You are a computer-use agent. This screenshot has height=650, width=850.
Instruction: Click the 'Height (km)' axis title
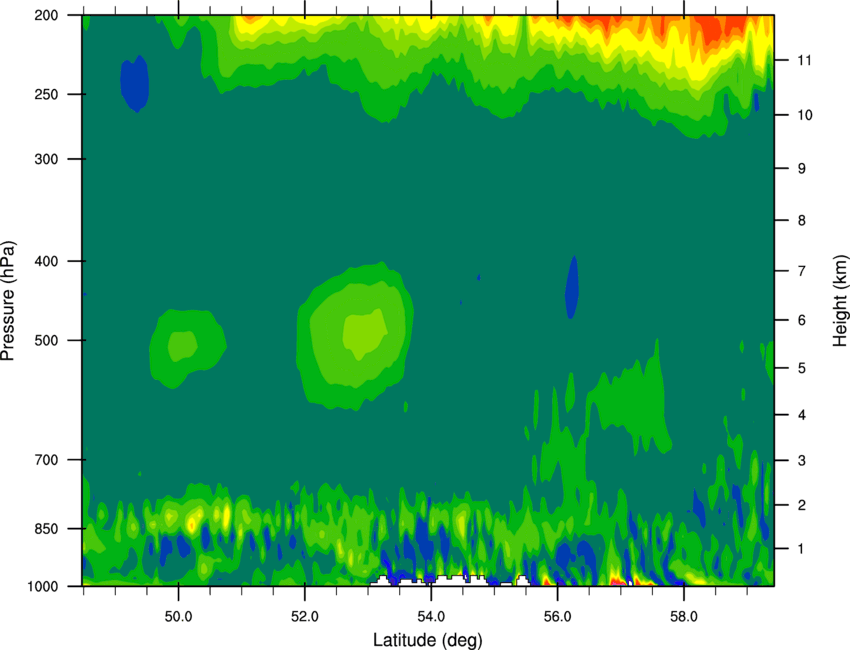click(840, 300)
